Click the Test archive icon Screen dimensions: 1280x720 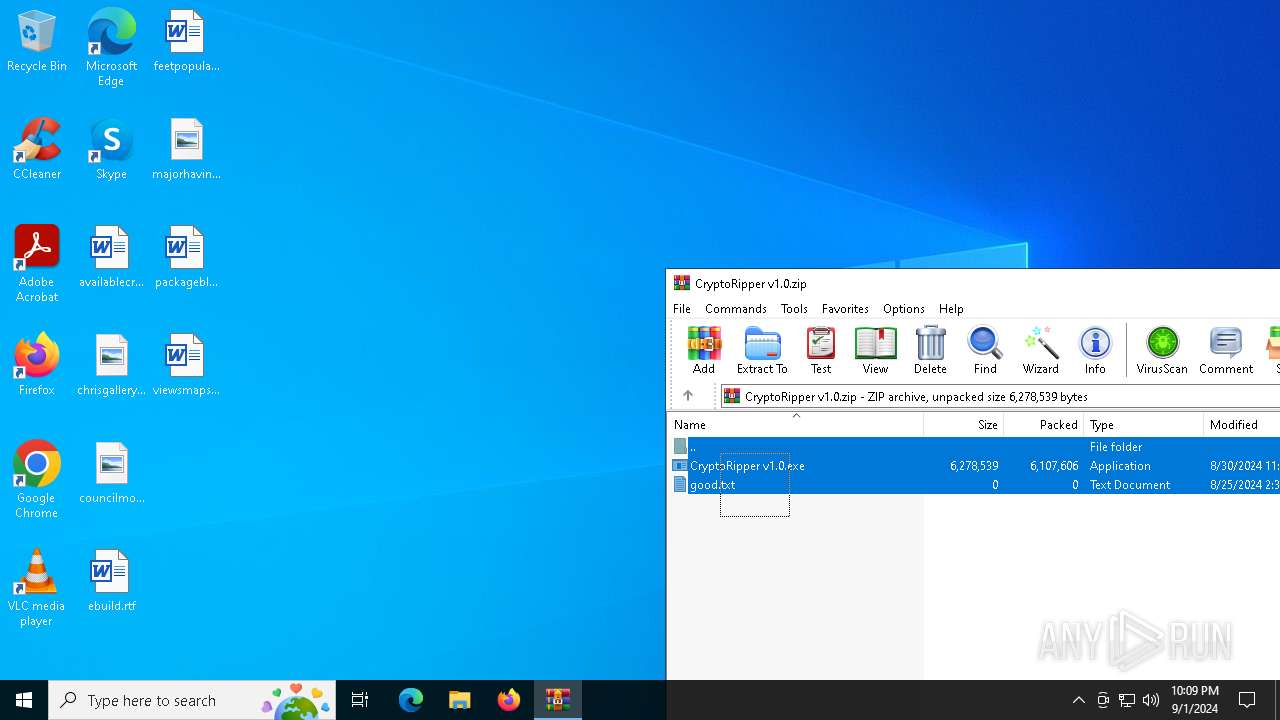[821, 350]
